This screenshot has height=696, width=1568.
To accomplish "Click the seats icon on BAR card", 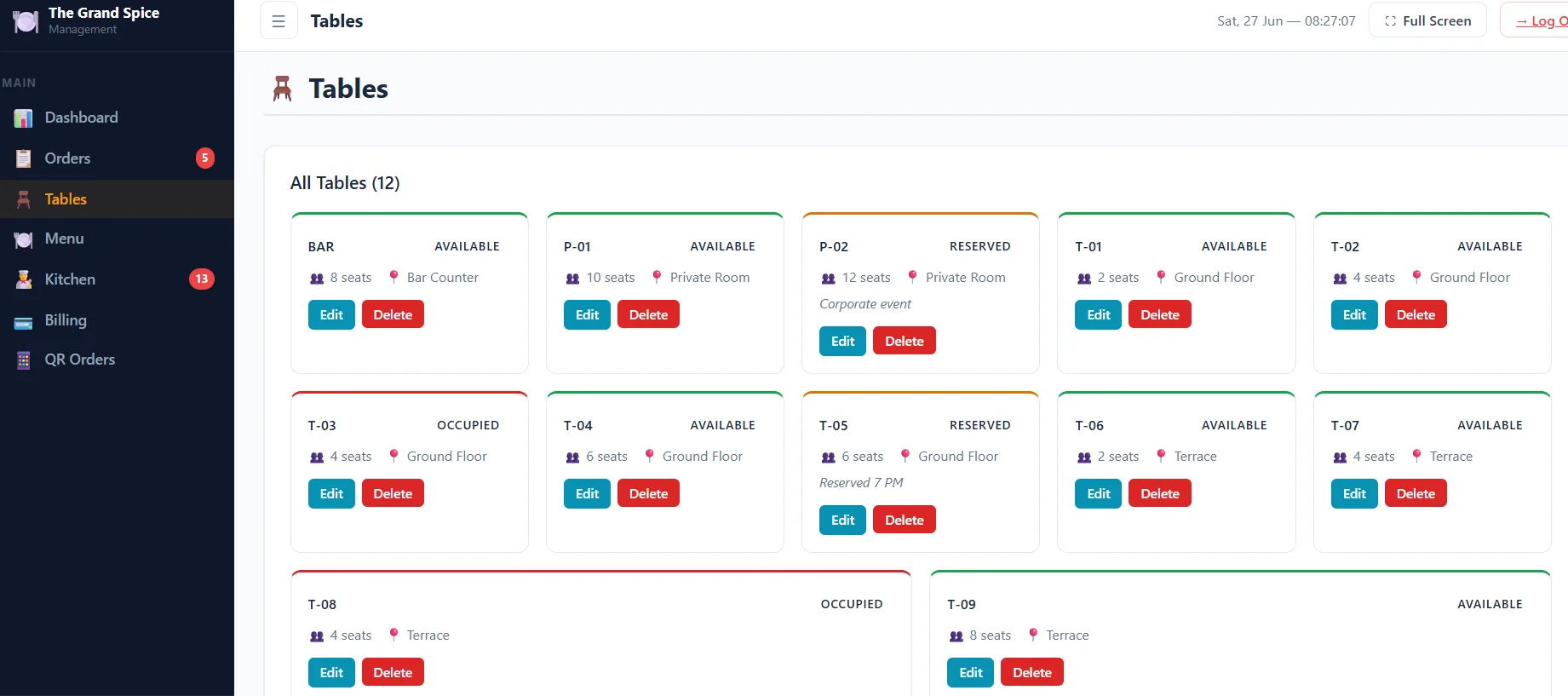I will coord(317,279).
